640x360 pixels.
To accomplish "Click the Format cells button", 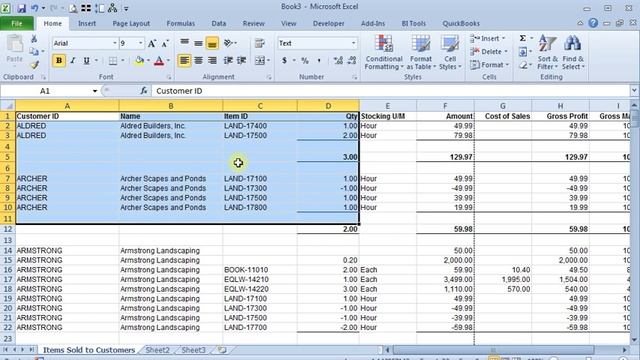I will coord(489,64).
